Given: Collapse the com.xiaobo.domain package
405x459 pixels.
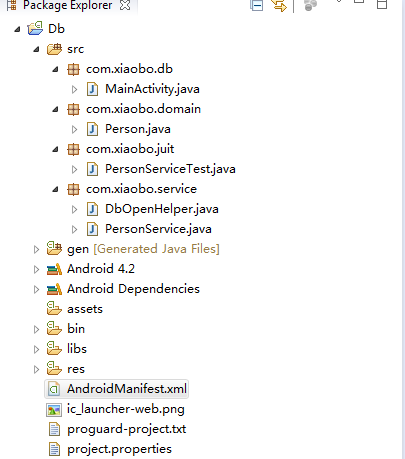Looking at the screenshot, I should [x=55, y=109].
